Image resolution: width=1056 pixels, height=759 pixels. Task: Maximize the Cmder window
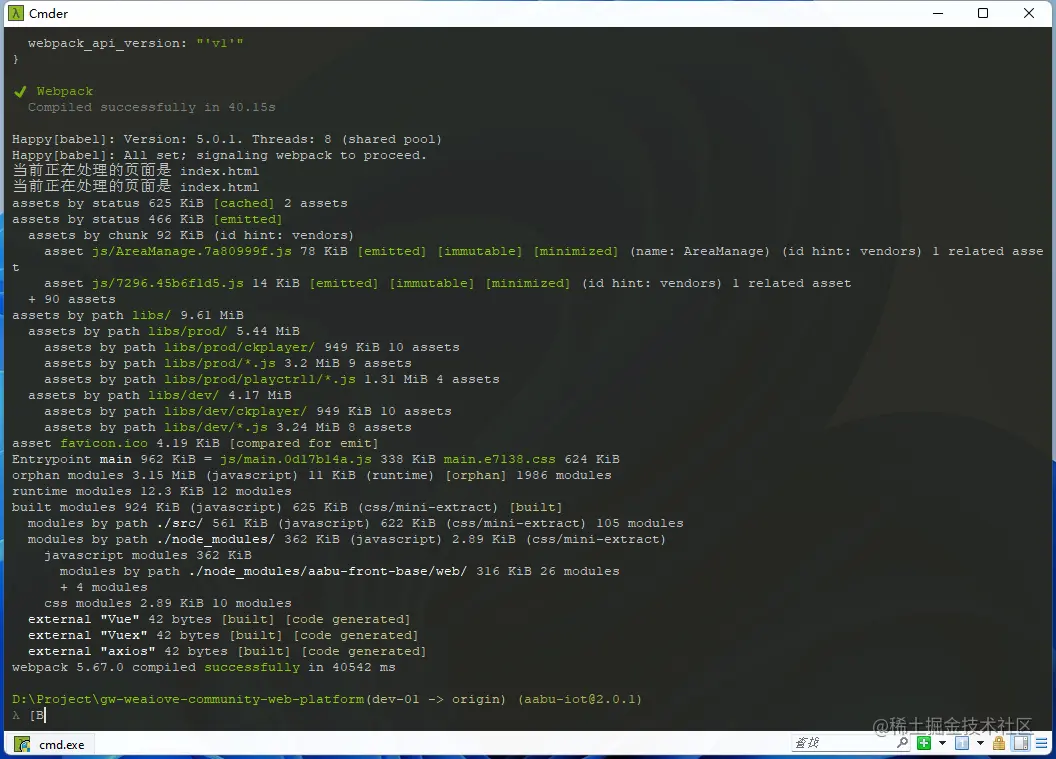tap(983, 13)
